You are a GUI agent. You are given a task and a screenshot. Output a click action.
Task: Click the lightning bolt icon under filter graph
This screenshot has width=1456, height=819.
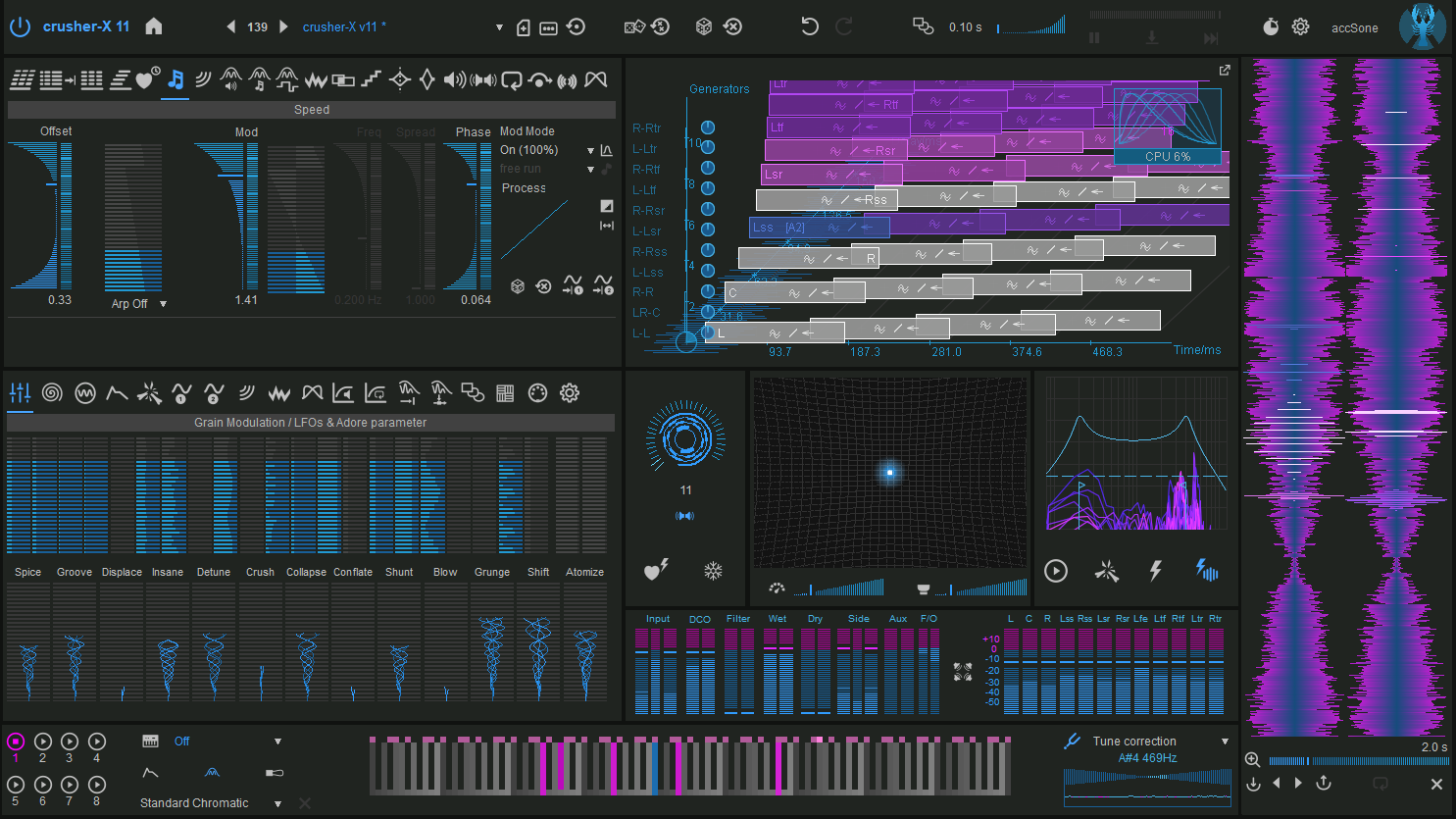click(1156, 571)
